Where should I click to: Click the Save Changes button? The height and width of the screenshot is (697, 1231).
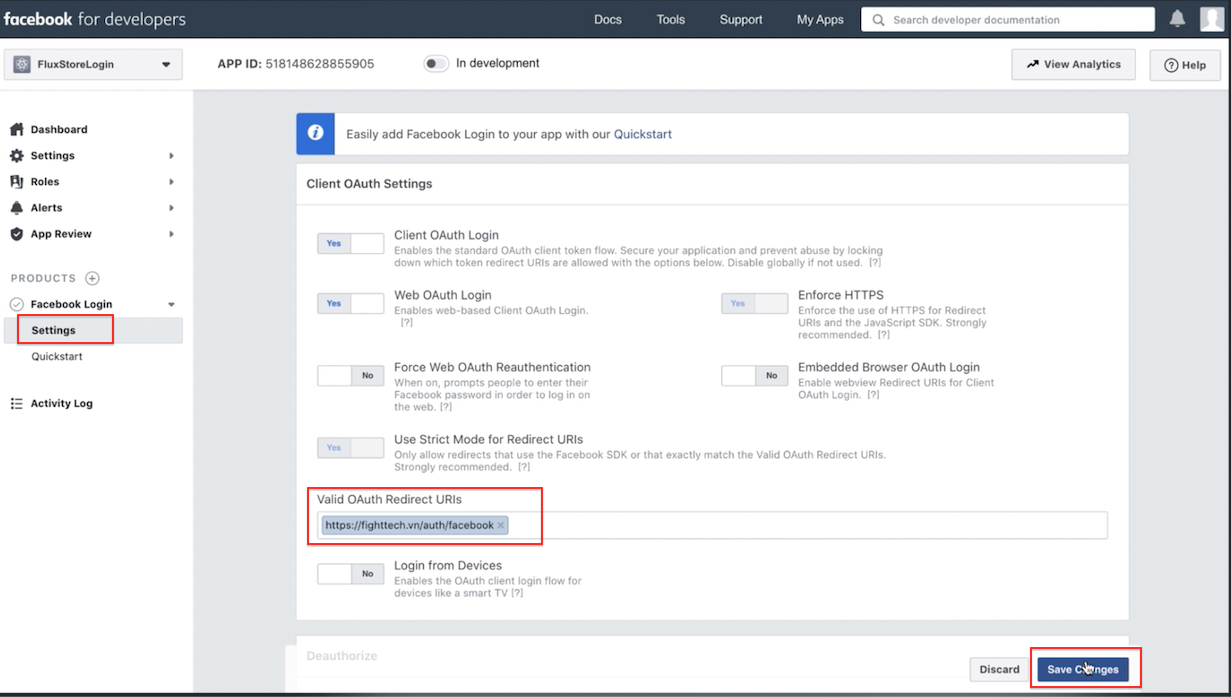[x=1083, y=669]
